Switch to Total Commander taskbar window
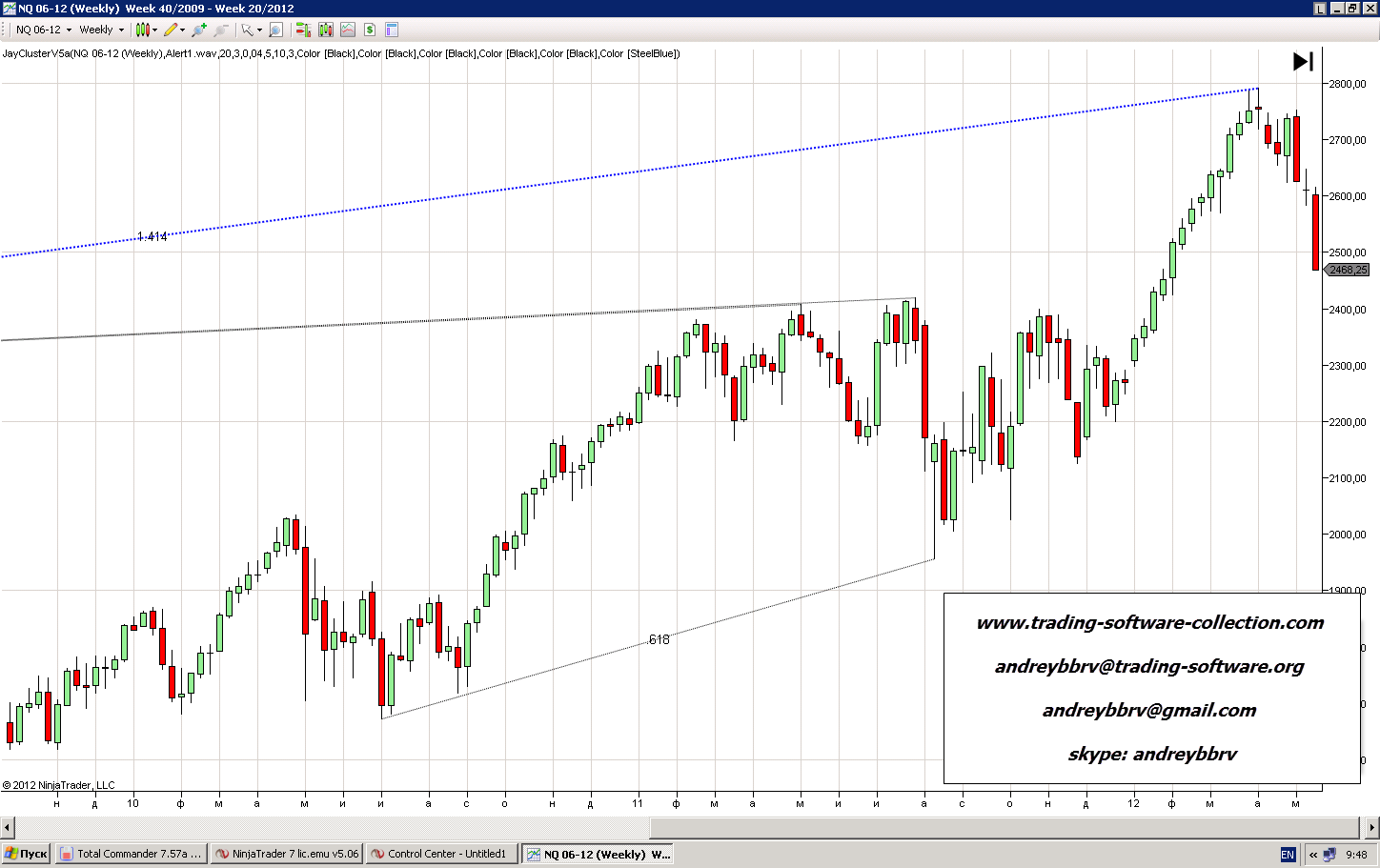The image size is (1380, 868). [131, 854]
